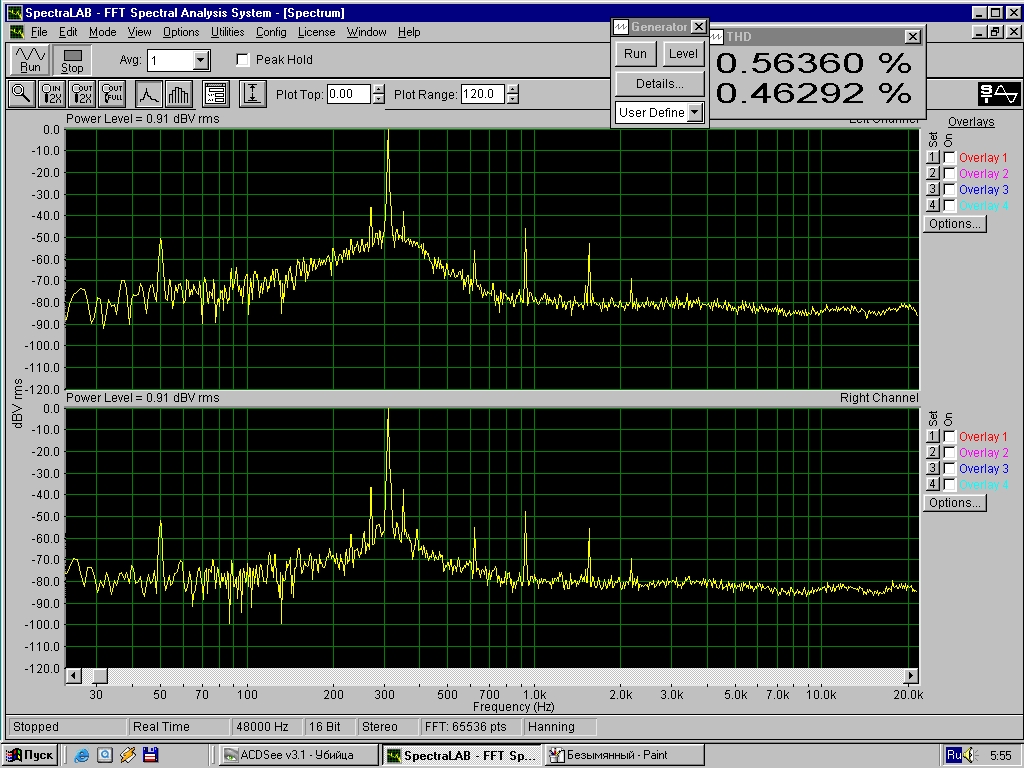1024x768 pixels.
Task: Click the Zoom In 2X icon
Action: coord(51,94)
